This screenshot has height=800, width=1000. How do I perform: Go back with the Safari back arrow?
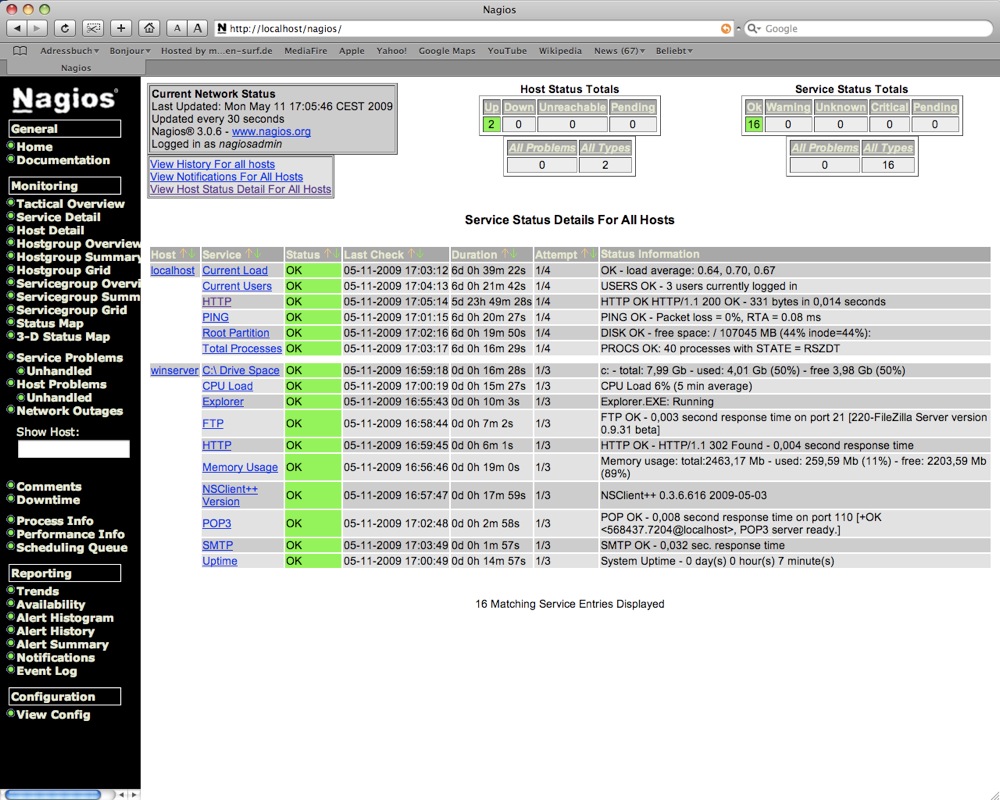(x=17, y=28)
